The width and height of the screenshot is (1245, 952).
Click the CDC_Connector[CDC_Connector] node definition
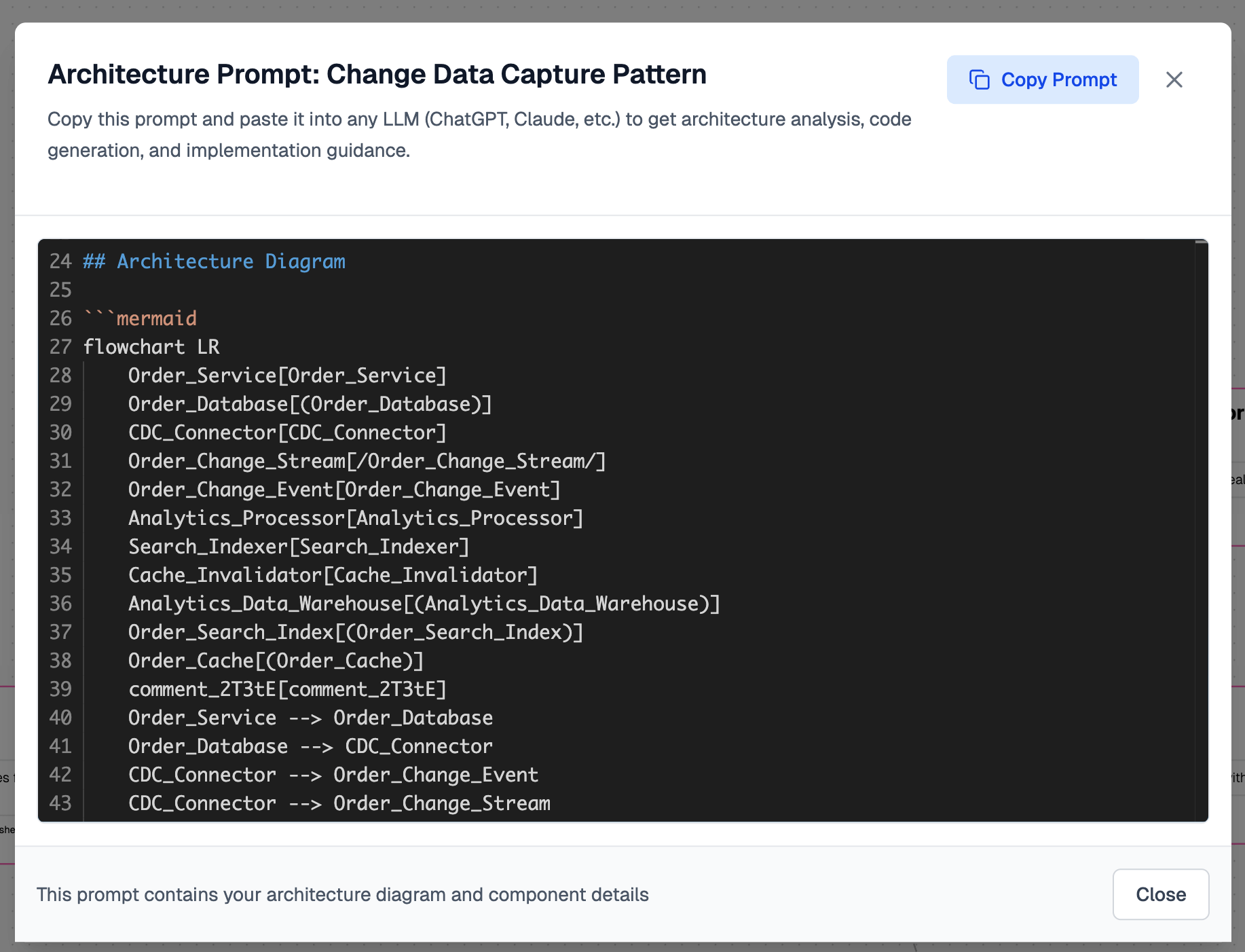pyautogui.click(x=287, y=433)
